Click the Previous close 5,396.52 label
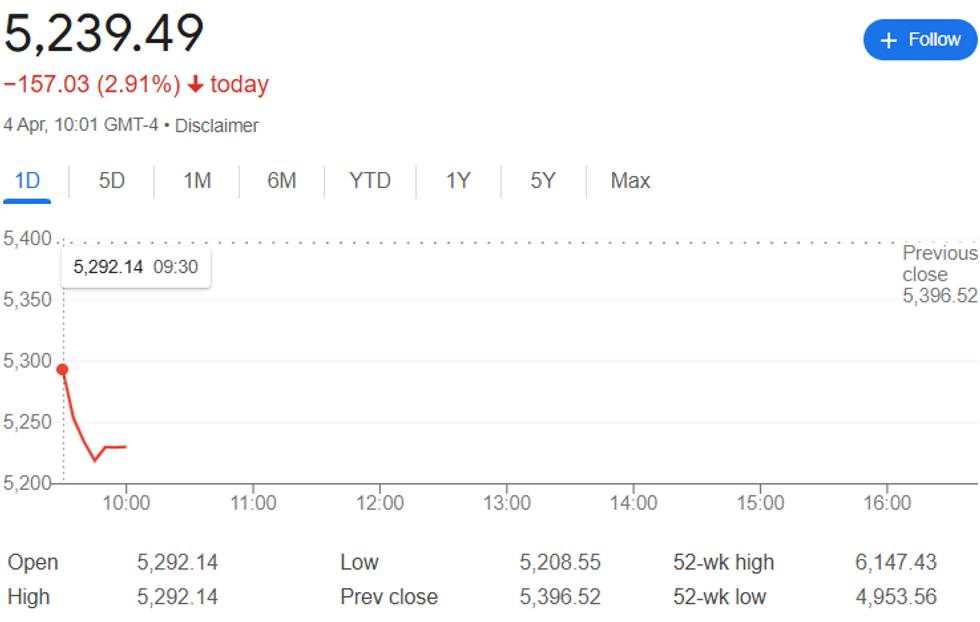Image resolution: width=980 pixels, height=622 pixels. click(940, 274)
